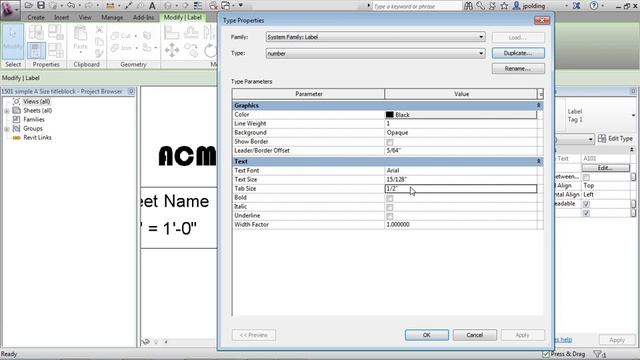Viewport: 640px width, 360px height.
Task: Open the Label Tag 1 type selector dropdown
Action: pos(633,116)
